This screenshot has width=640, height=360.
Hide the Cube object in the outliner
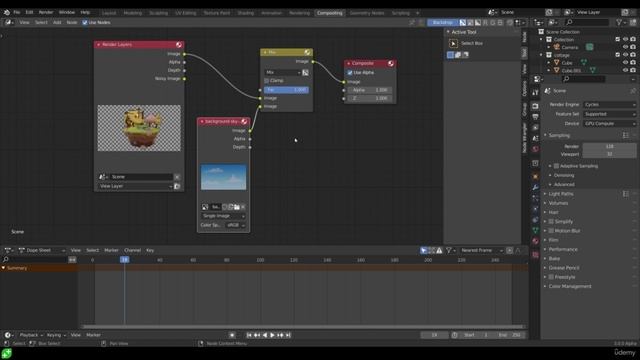625,63
